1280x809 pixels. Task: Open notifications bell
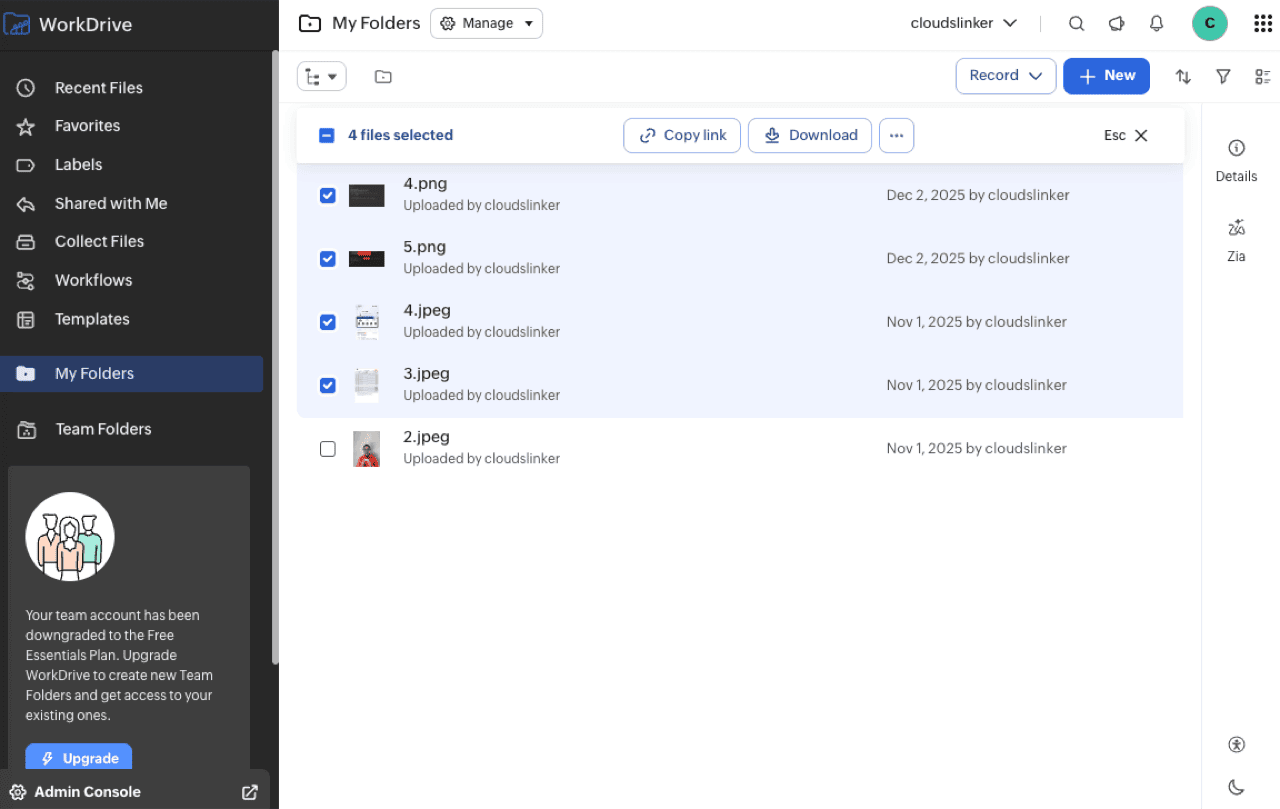coord(1156,23)
